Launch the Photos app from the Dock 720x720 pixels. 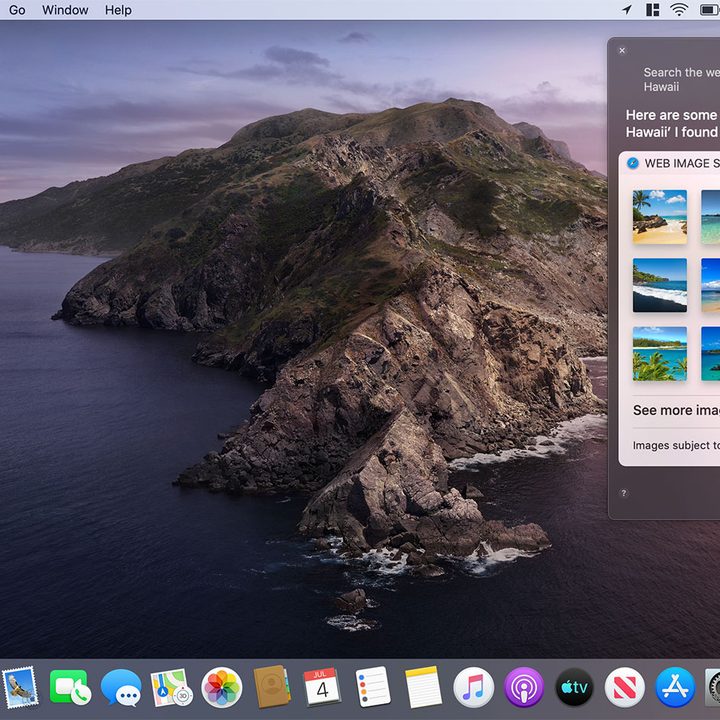tap(222, 687)
